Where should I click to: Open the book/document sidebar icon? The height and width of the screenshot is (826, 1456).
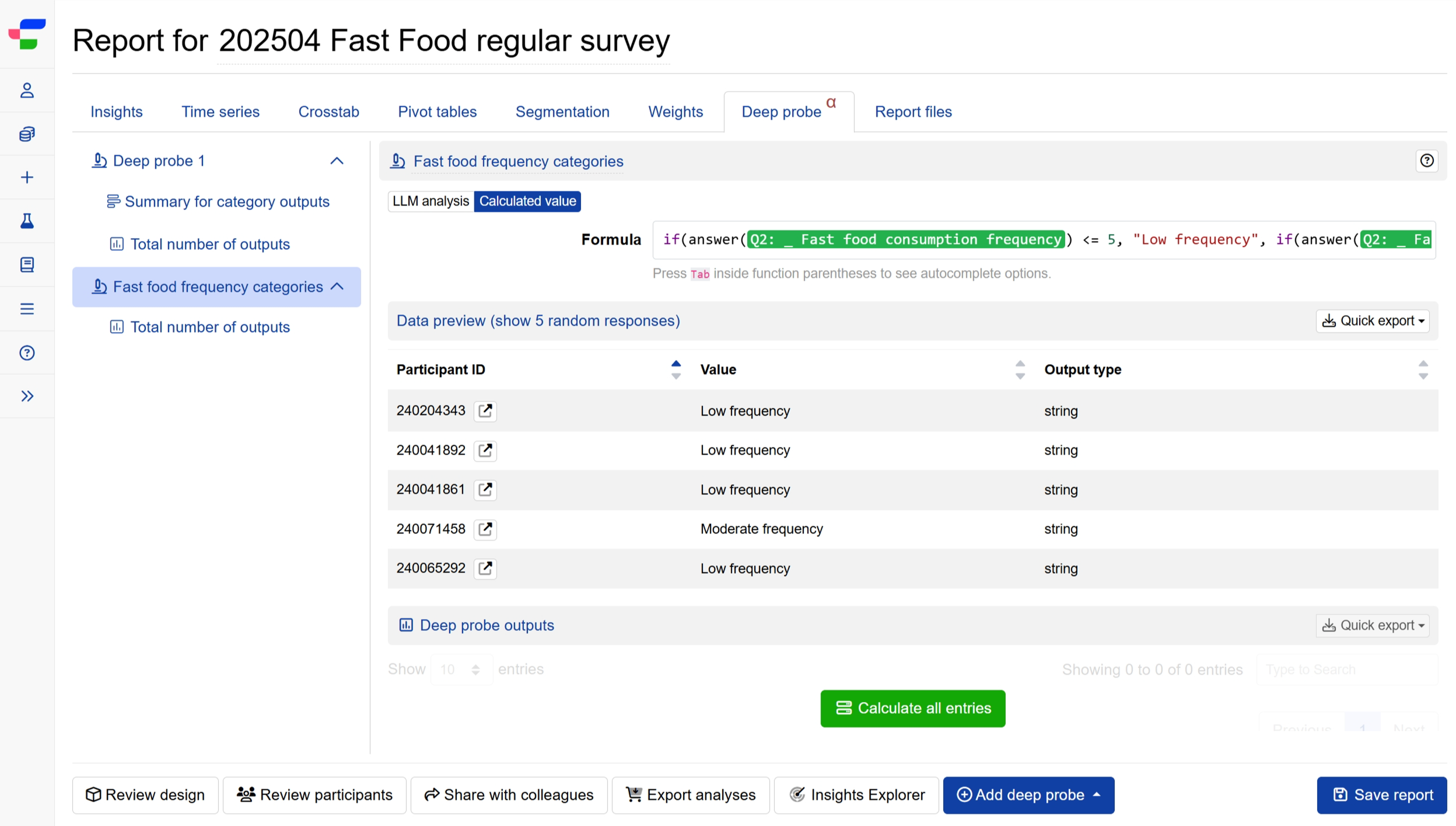pyautogui.click(x=26, y=264)
